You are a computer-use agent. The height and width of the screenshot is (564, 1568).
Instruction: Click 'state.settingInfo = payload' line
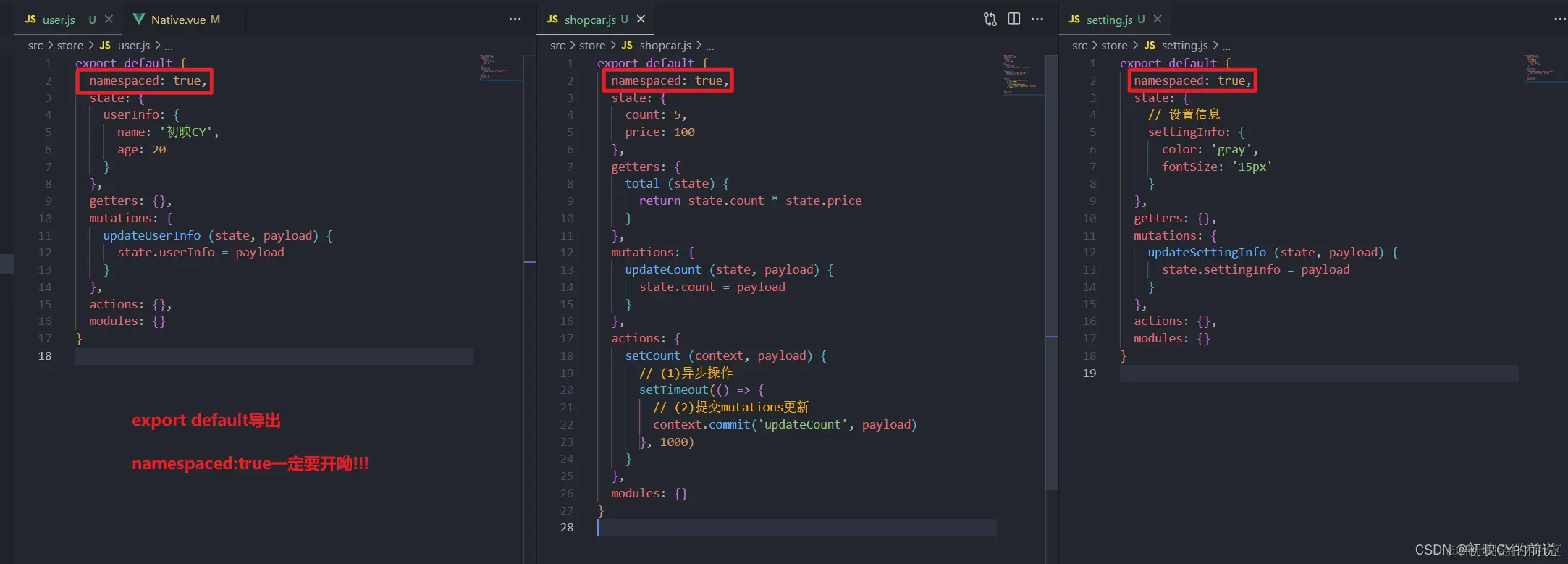[1255, 269]
